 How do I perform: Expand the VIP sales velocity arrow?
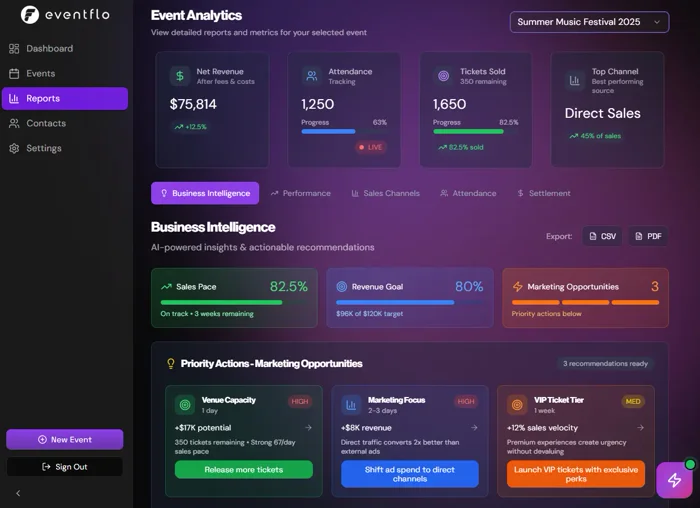coord(640,427)
